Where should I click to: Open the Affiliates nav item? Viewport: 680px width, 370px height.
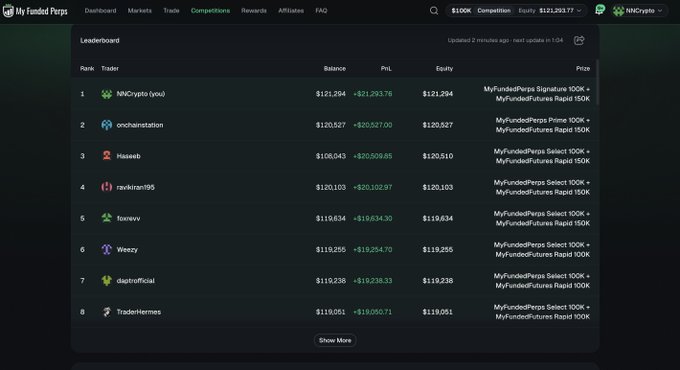click(x=291, y=11)
